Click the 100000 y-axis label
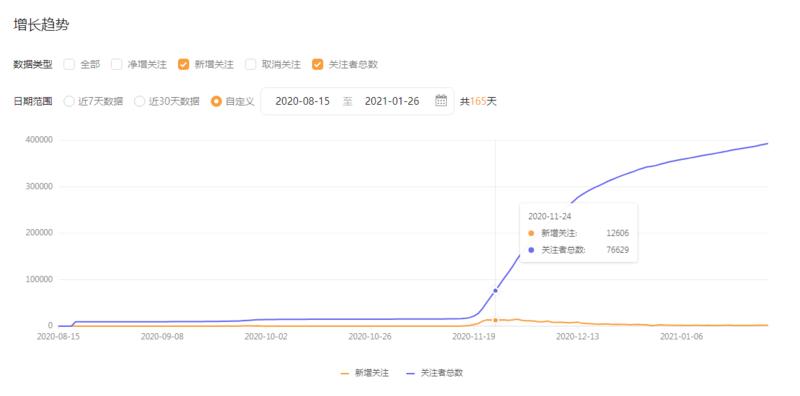Image resolution: width=800 pixels, height=396 pixels. click(x=39, y=279)
